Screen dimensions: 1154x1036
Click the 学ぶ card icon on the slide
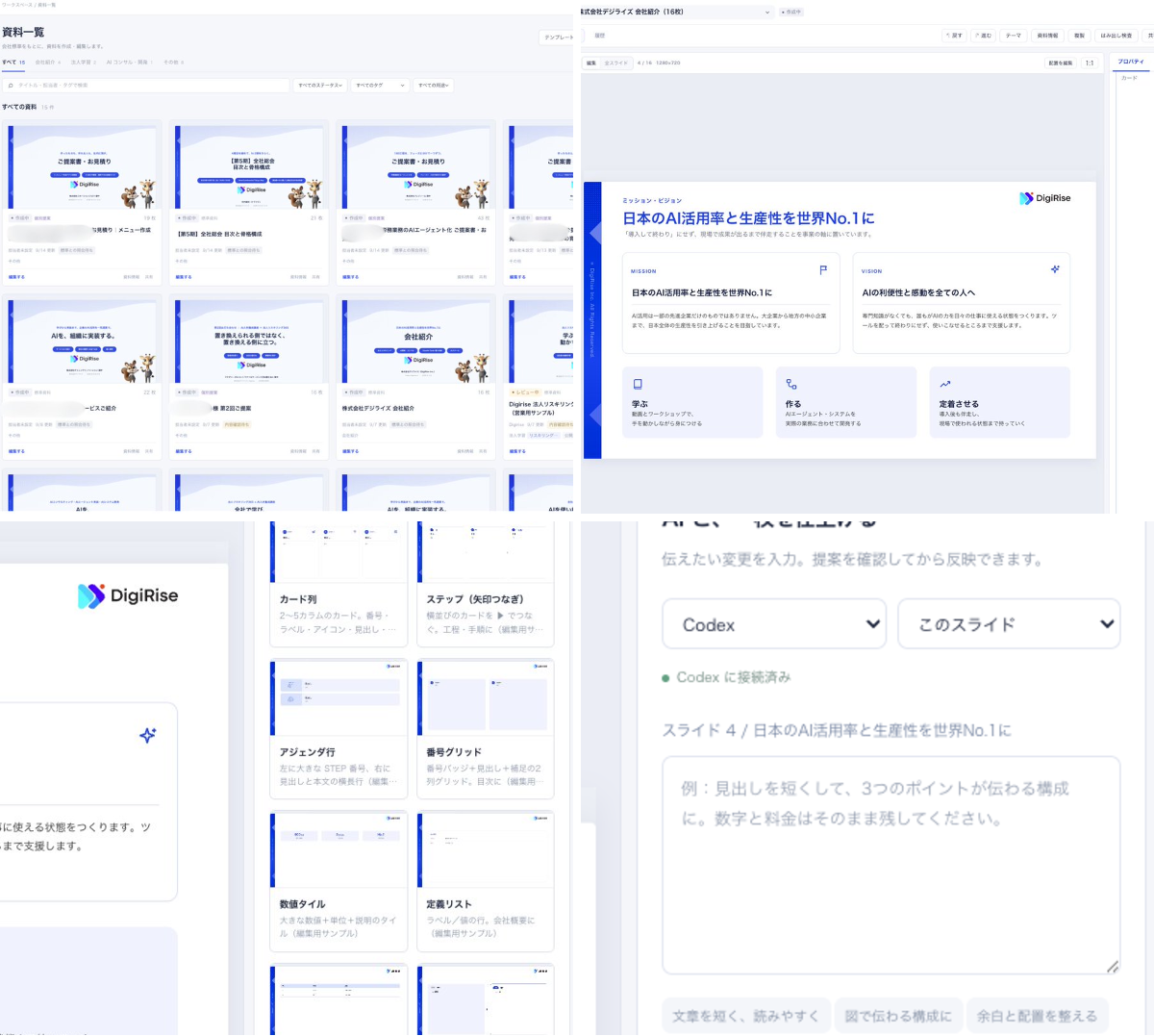[638, 384]
